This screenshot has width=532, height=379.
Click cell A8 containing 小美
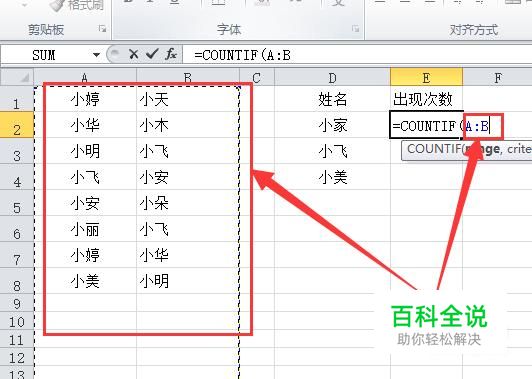pos(85,281)
